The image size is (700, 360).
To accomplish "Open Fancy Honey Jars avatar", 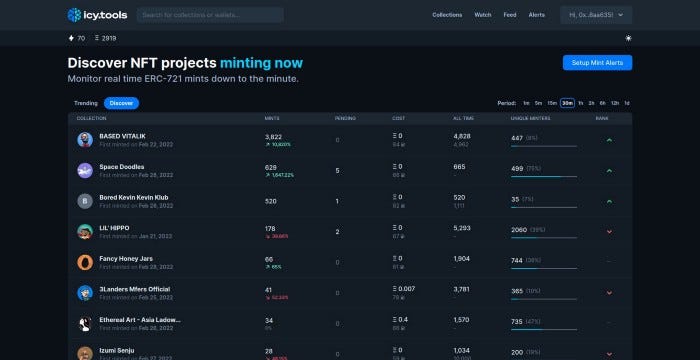I will click(x=85, y=263).
